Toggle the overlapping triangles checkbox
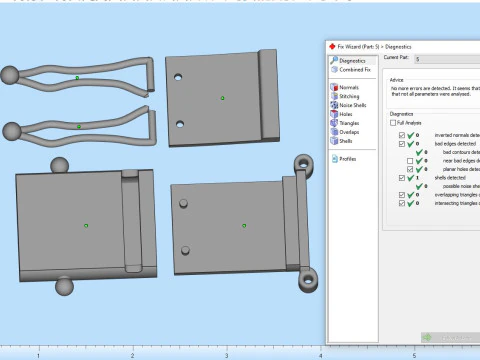 pos(402,195)
